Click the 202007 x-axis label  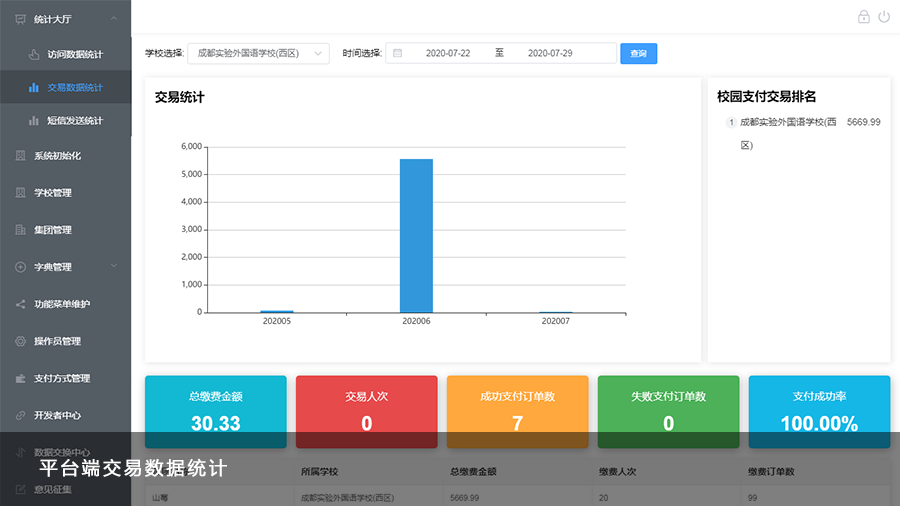[556, 321]
